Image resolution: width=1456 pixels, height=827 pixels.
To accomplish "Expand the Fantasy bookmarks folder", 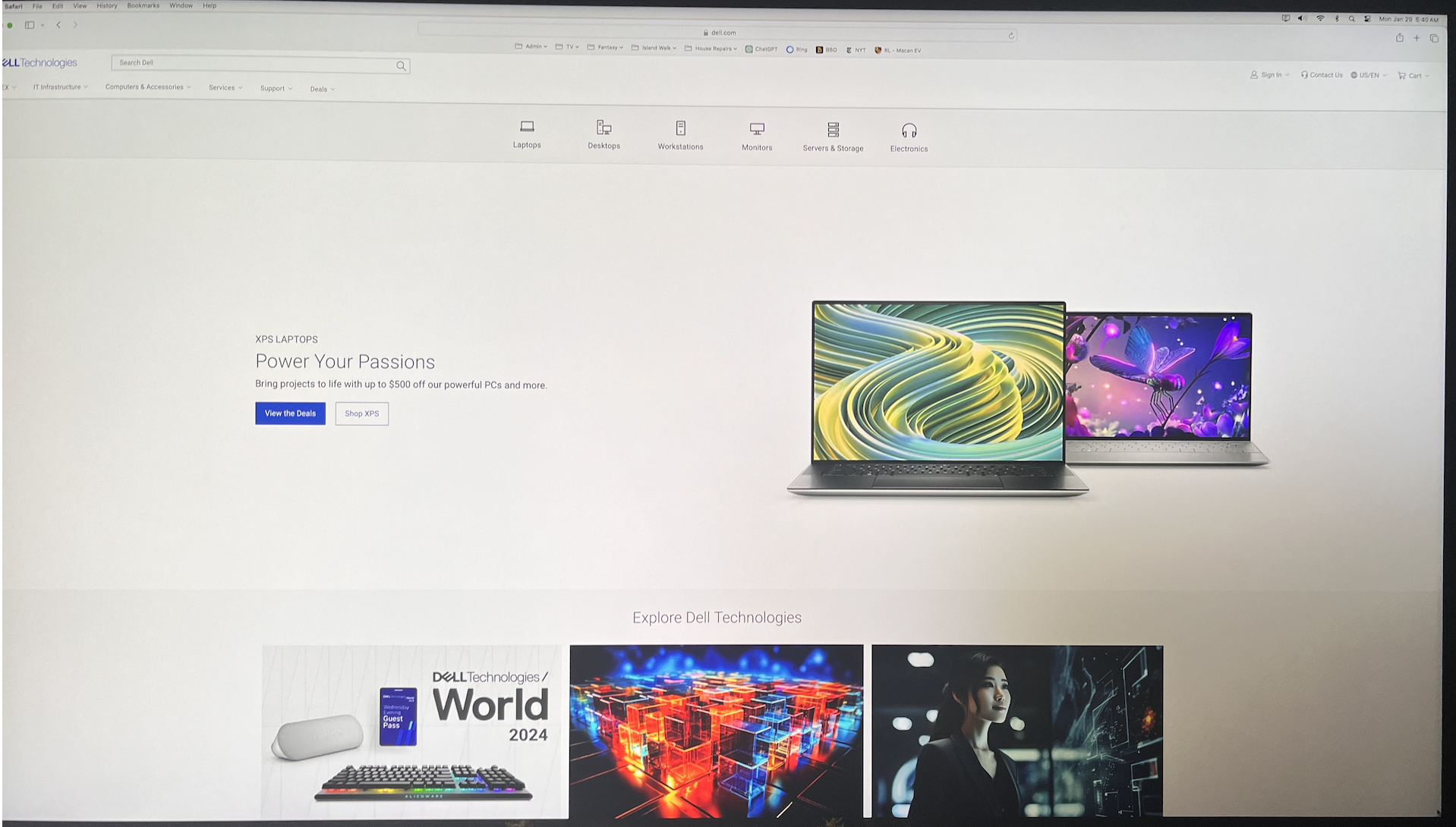I will (605, 47).
